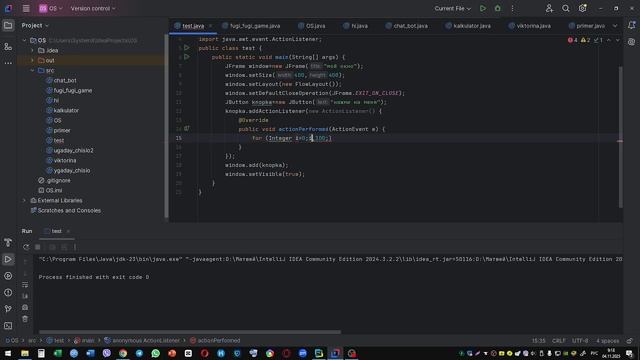Viewport: 640px width, 360px height.
Task: Expand External Libraries node
Action: [24, 200]
